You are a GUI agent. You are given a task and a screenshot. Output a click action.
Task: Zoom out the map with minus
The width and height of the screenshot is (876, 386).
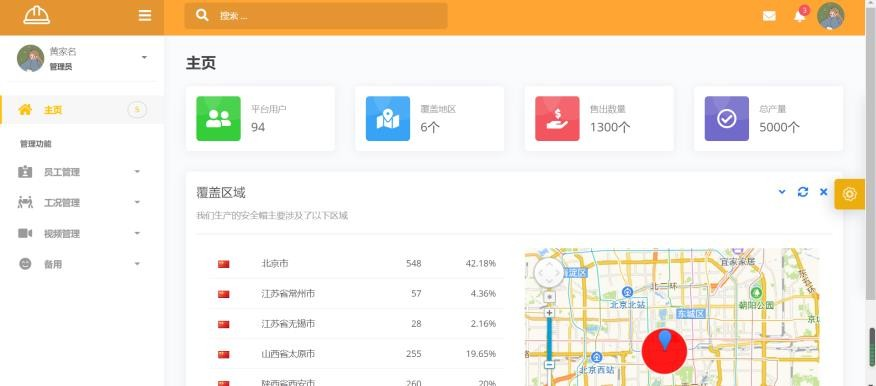point(549,364)
